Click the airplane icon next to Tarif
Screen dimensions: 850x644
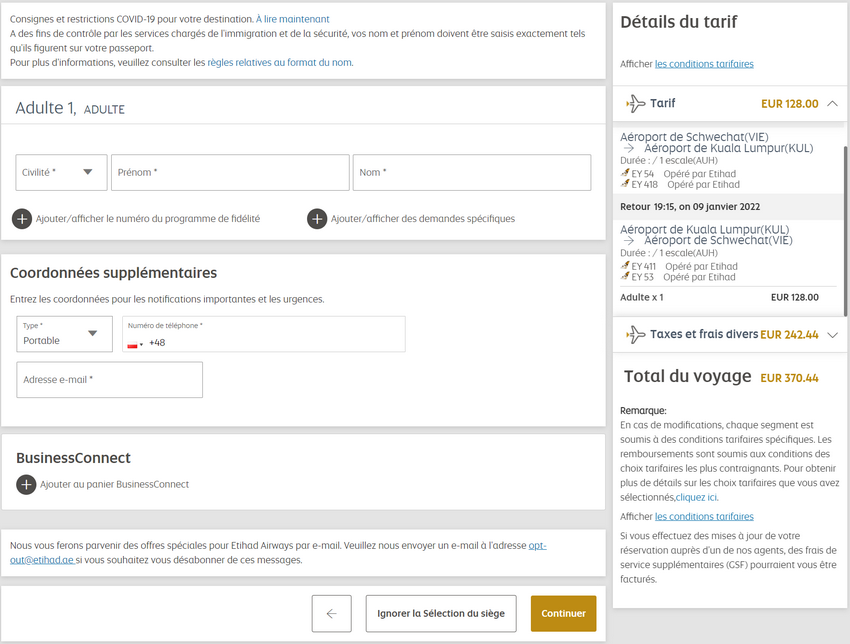[635, 104]
